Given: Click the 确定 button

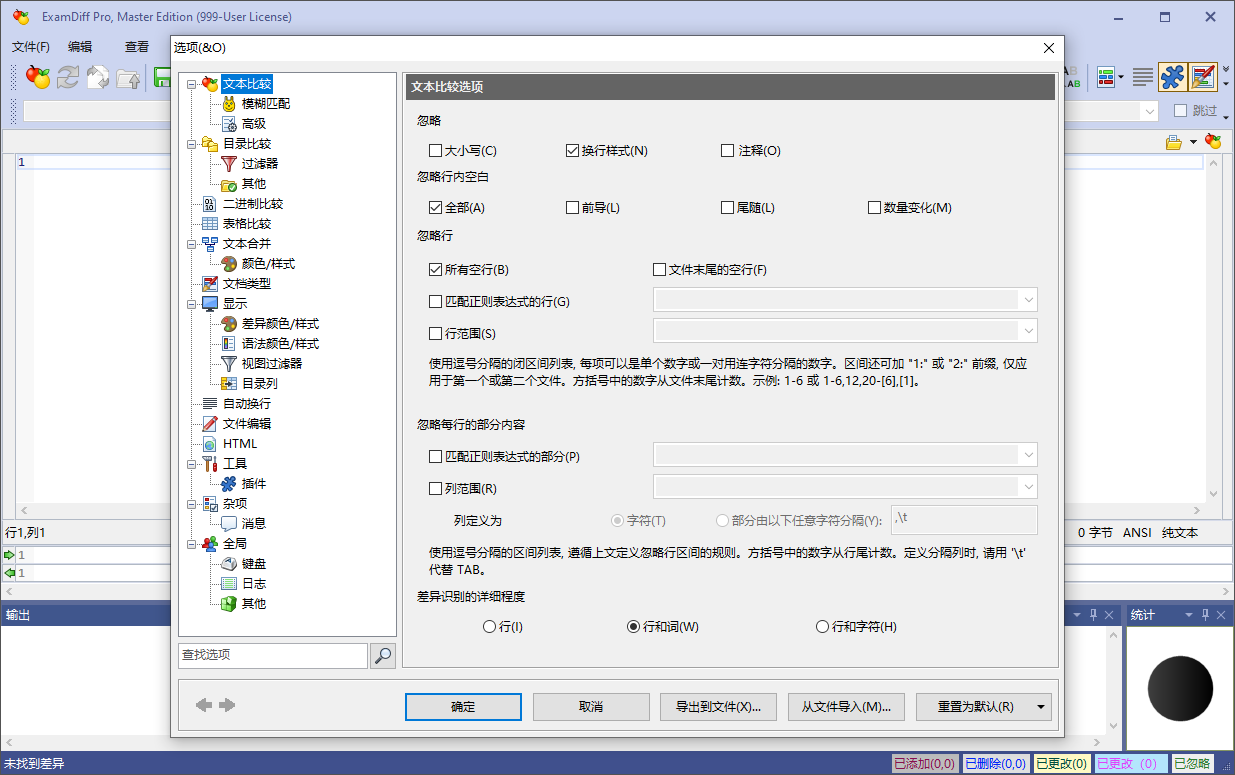Looking at the screenshot, I should (463, 707).
